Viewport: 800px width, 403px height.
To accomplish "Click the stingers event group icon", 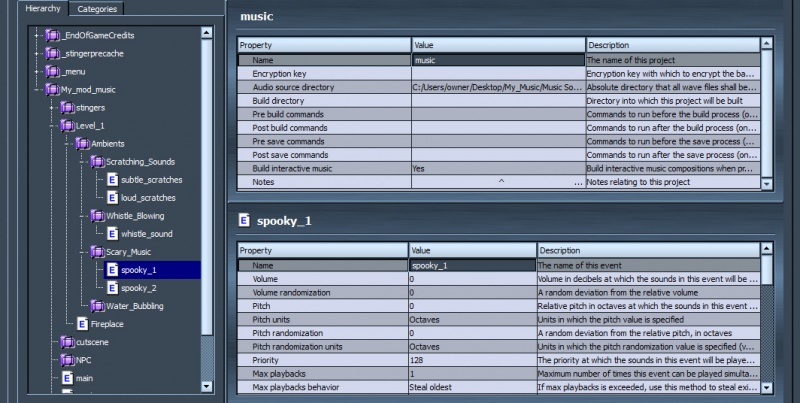I will click(x=67, y=108).
